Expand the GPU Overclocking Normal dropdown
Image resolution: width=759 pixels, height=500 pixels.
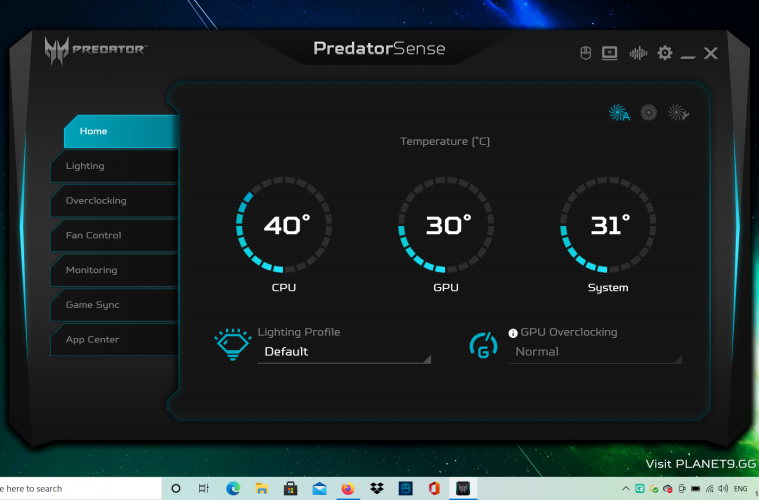(595, 352)
